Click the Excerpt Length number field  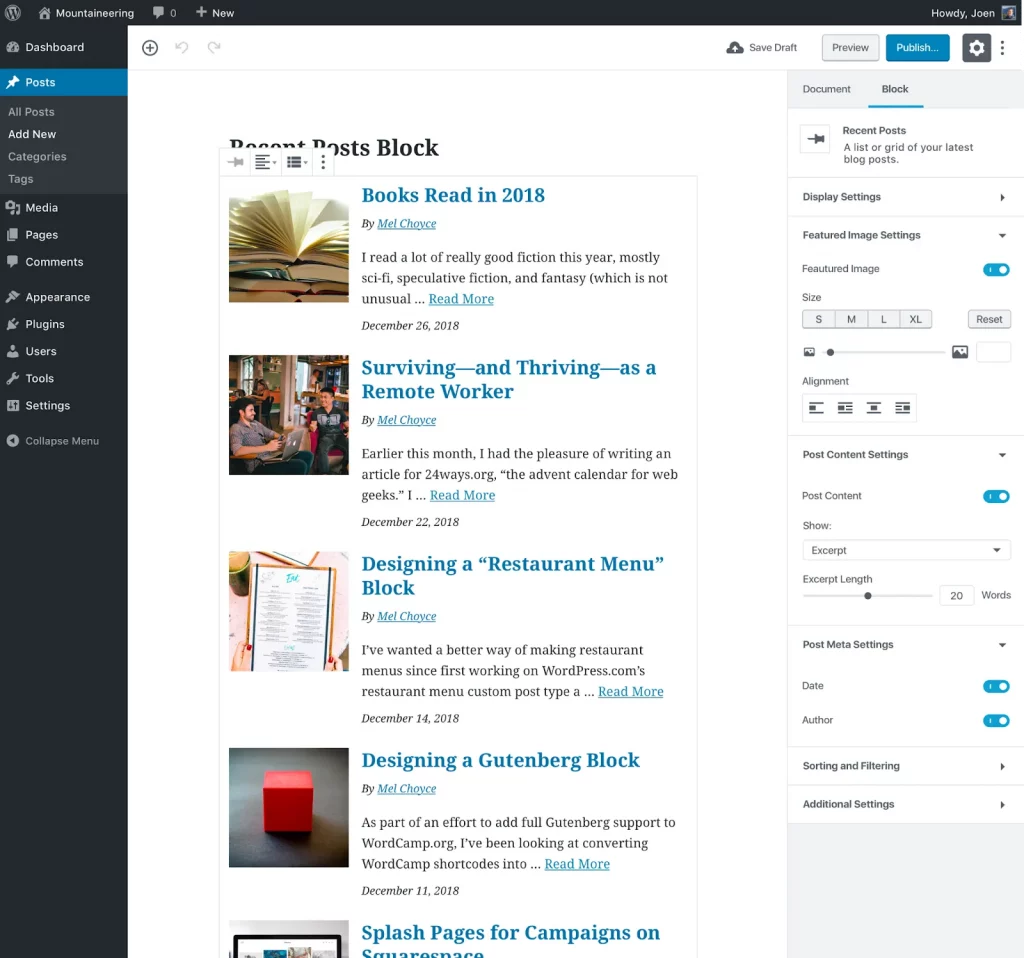(956, 596)
